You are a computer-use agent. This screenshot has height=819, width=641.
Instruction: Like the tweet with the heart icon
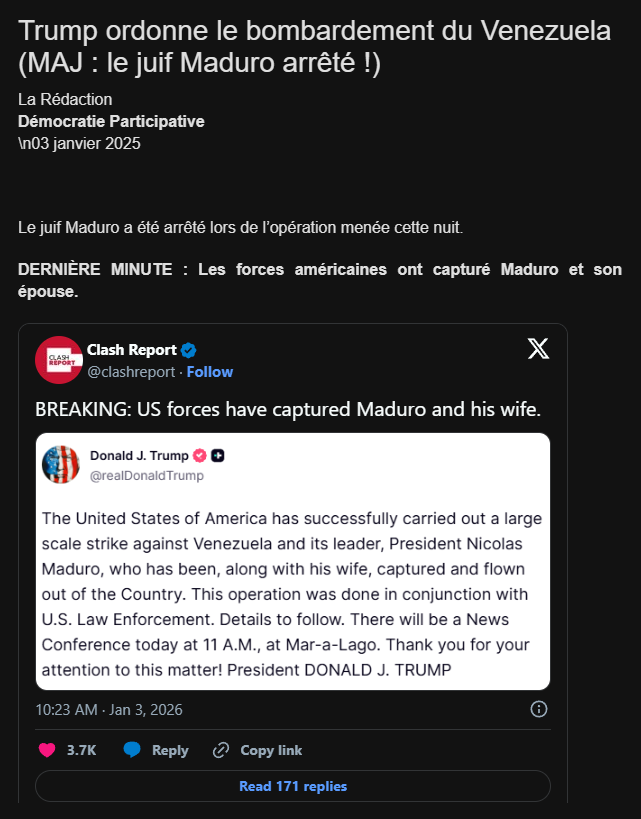47,750
